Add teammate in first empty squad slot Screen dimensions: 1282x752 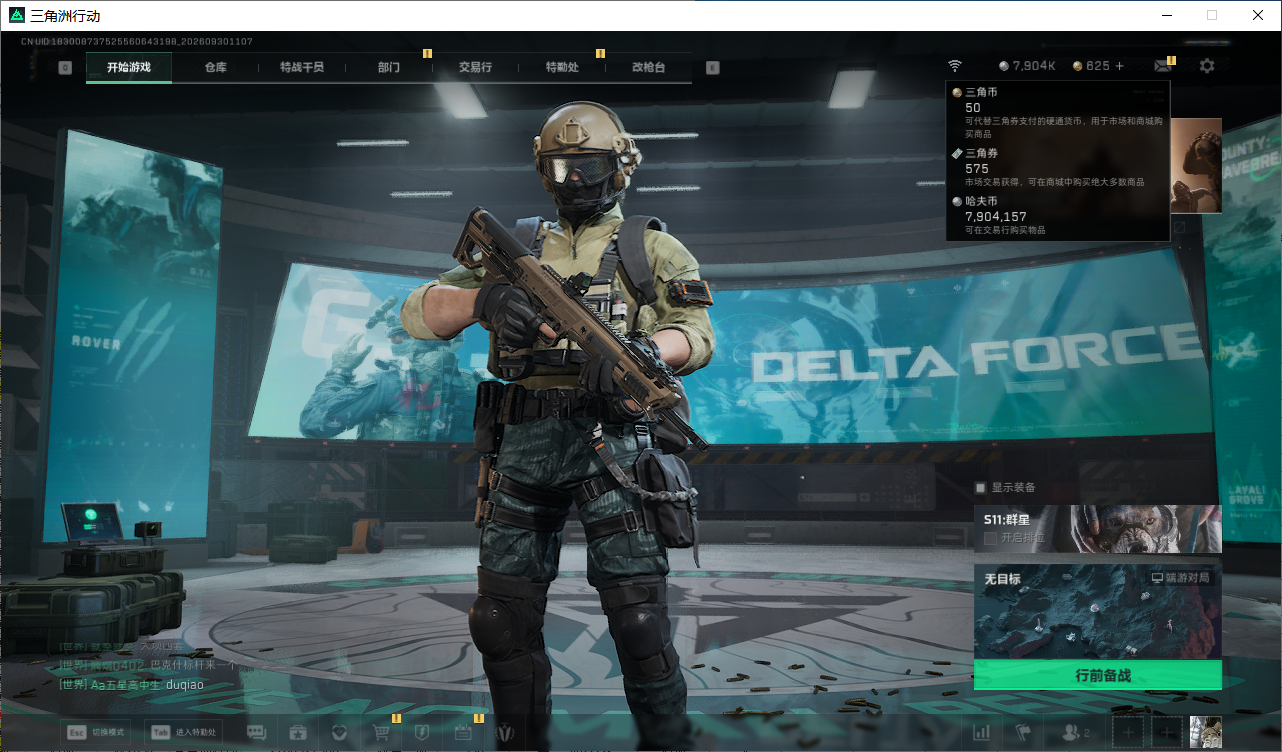coord(1128,733)
